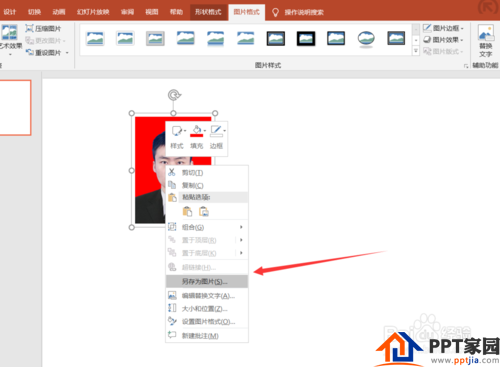Image resolution: width=500 pixels, height=367 pixels.
Task: Expand the picture styles gallery more arrow
Action: pos(416,51)
